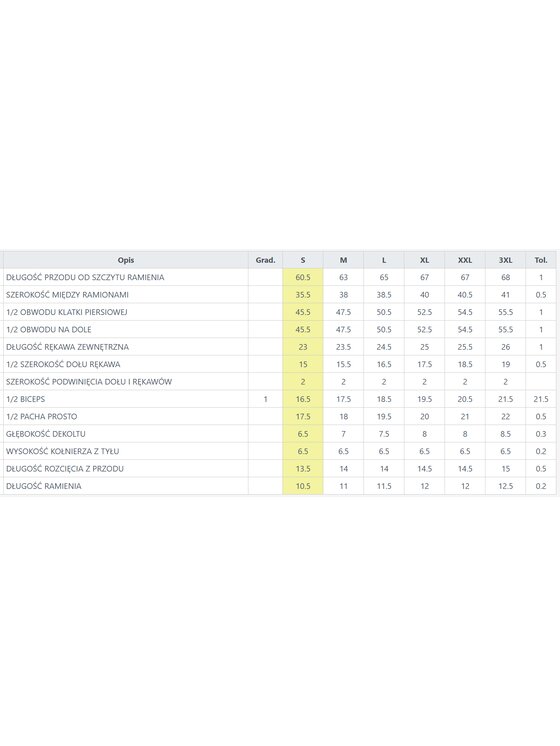Select the highlighted 10.5 cell in column S

303,486
